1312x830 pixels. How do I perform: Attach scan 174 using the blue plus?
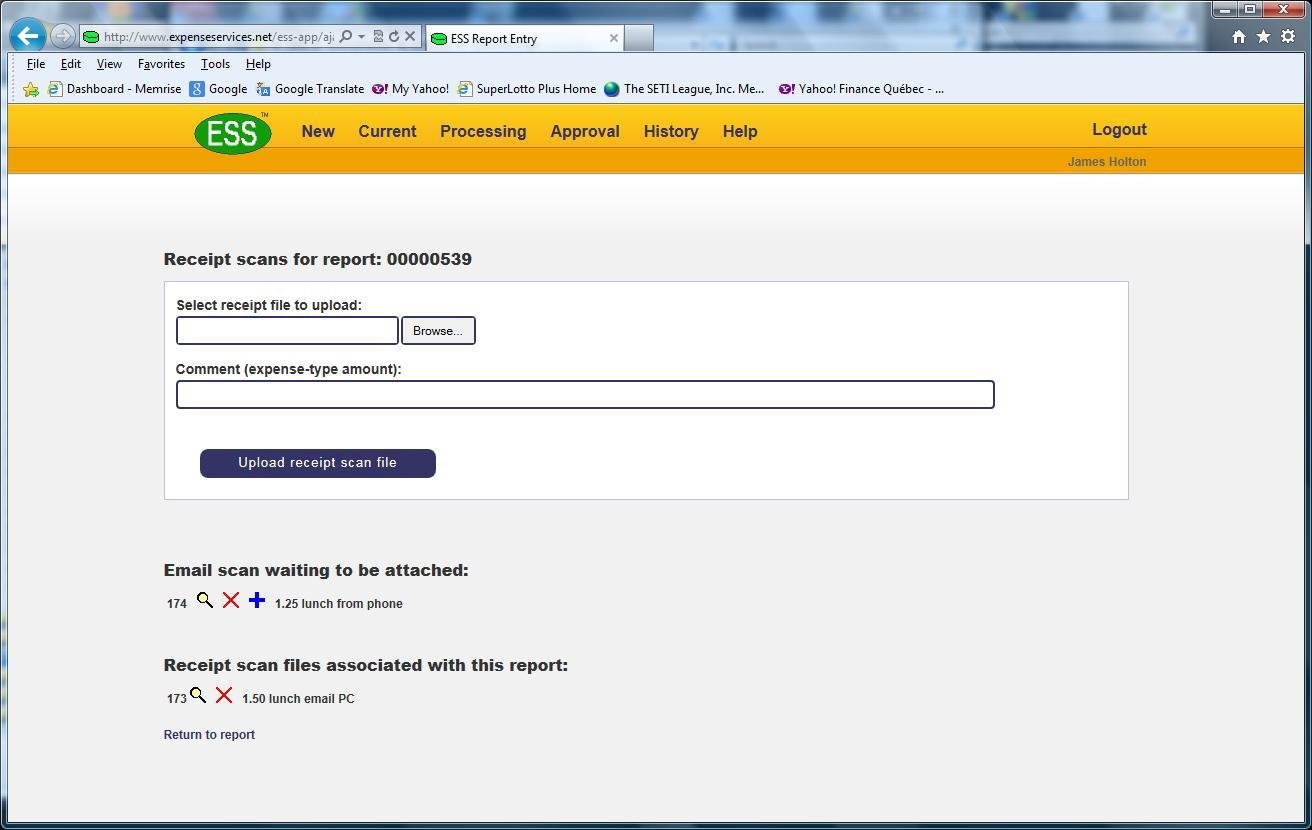257,600
